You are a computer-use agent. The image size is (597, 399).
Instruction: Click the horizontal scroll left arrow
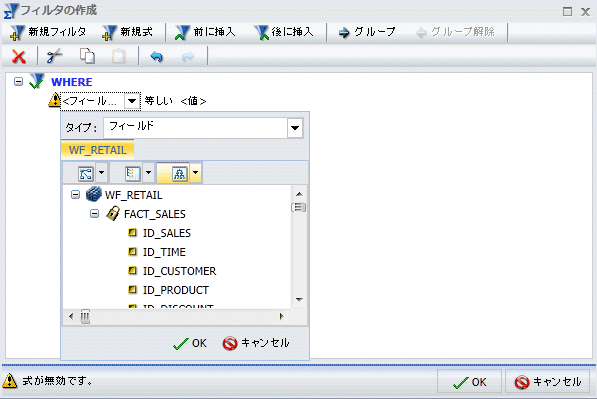(71, 316)
